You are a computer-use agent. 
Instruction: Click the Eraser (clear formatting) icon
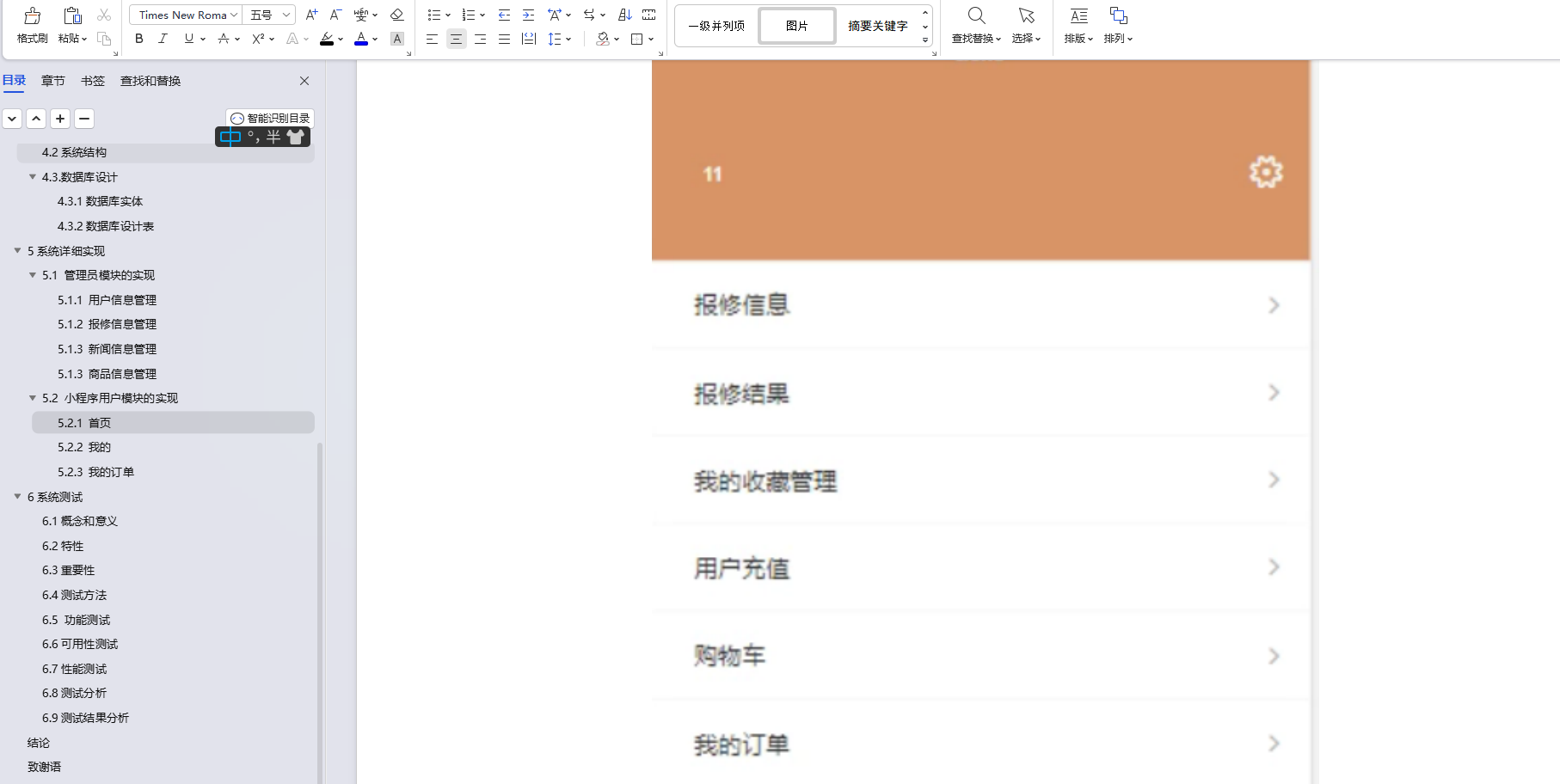click(x=396, y=15)
